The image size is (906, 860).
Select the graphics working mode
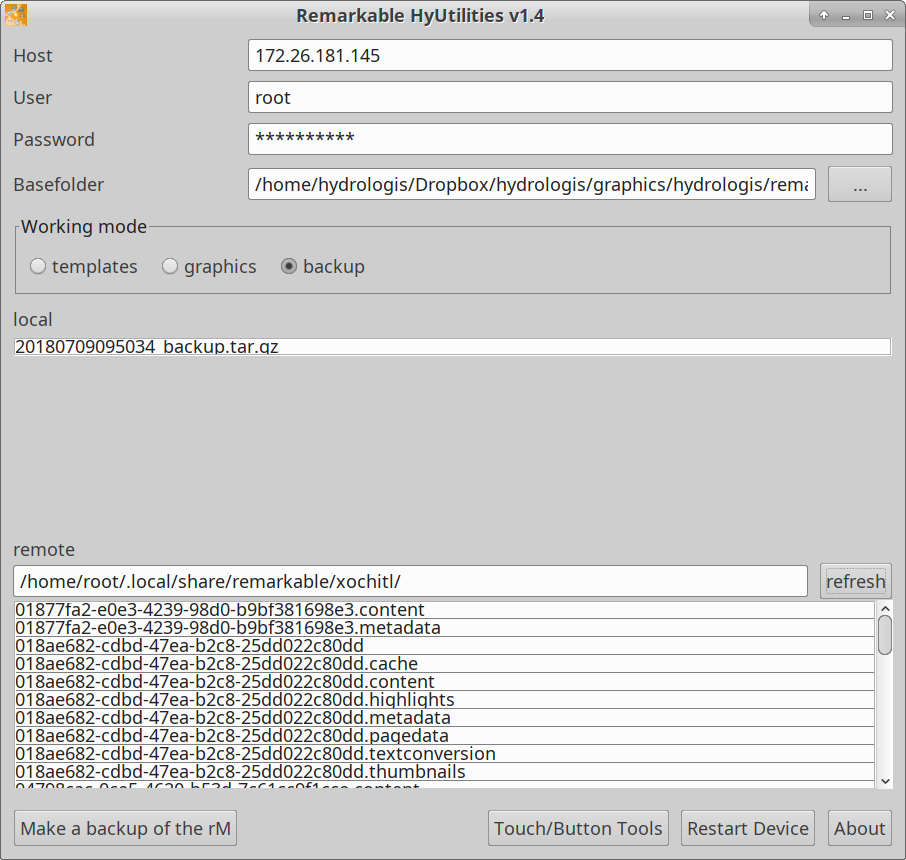[209, 266]
